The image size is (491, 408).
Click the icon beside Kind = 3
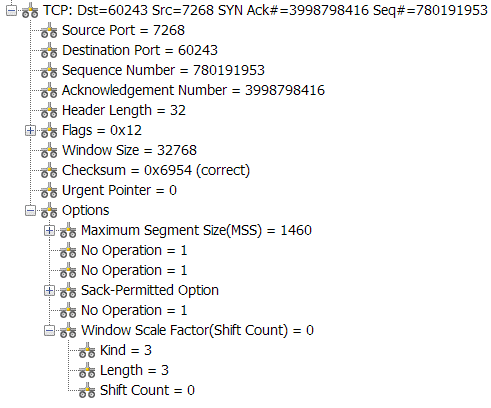pyautogui.click(x=87, y=351)
